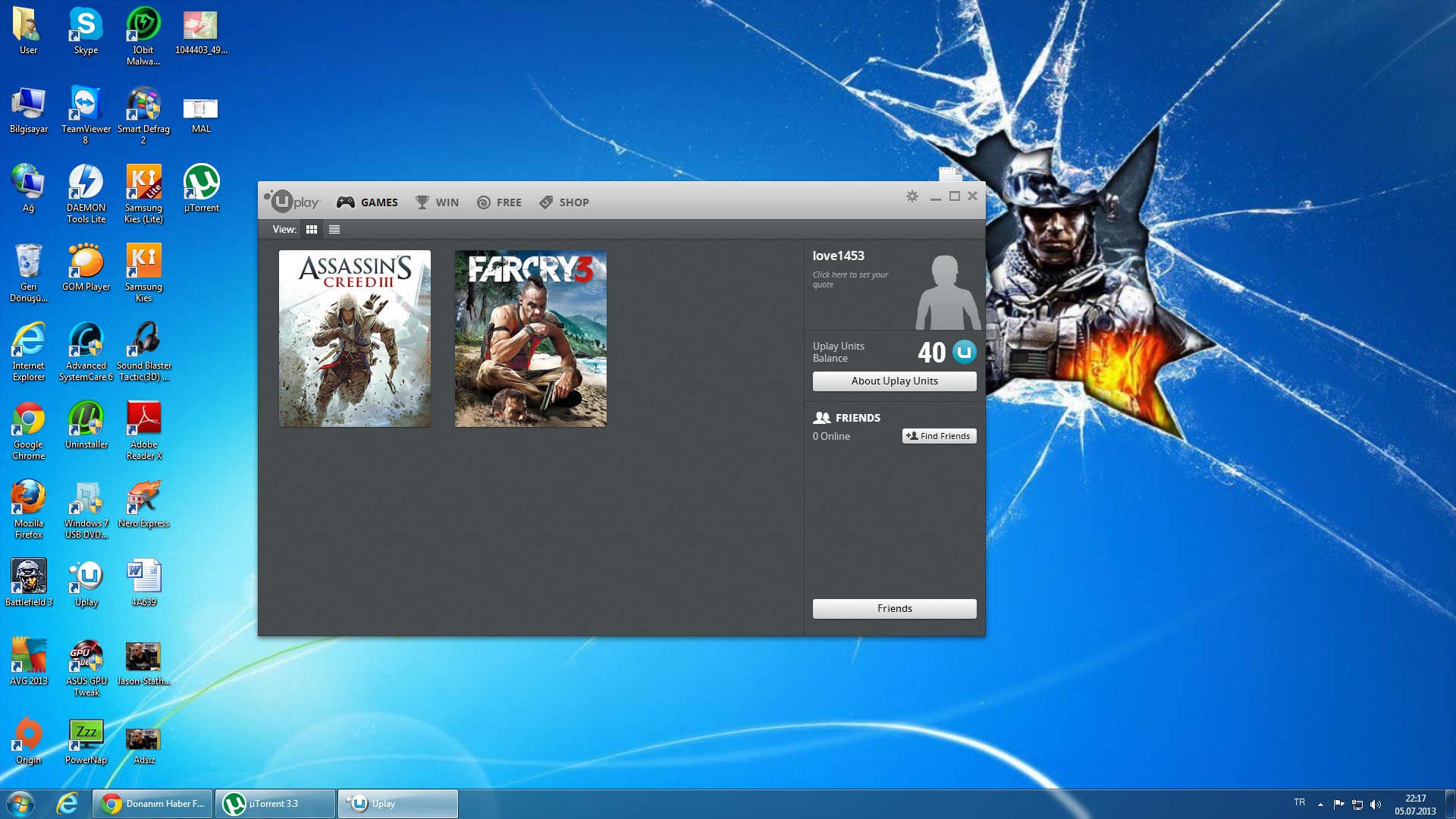Select the Assassin's Creed III game cover
Image resolution: width=1456 pixels, height=819 pixels.
point(355,338)
